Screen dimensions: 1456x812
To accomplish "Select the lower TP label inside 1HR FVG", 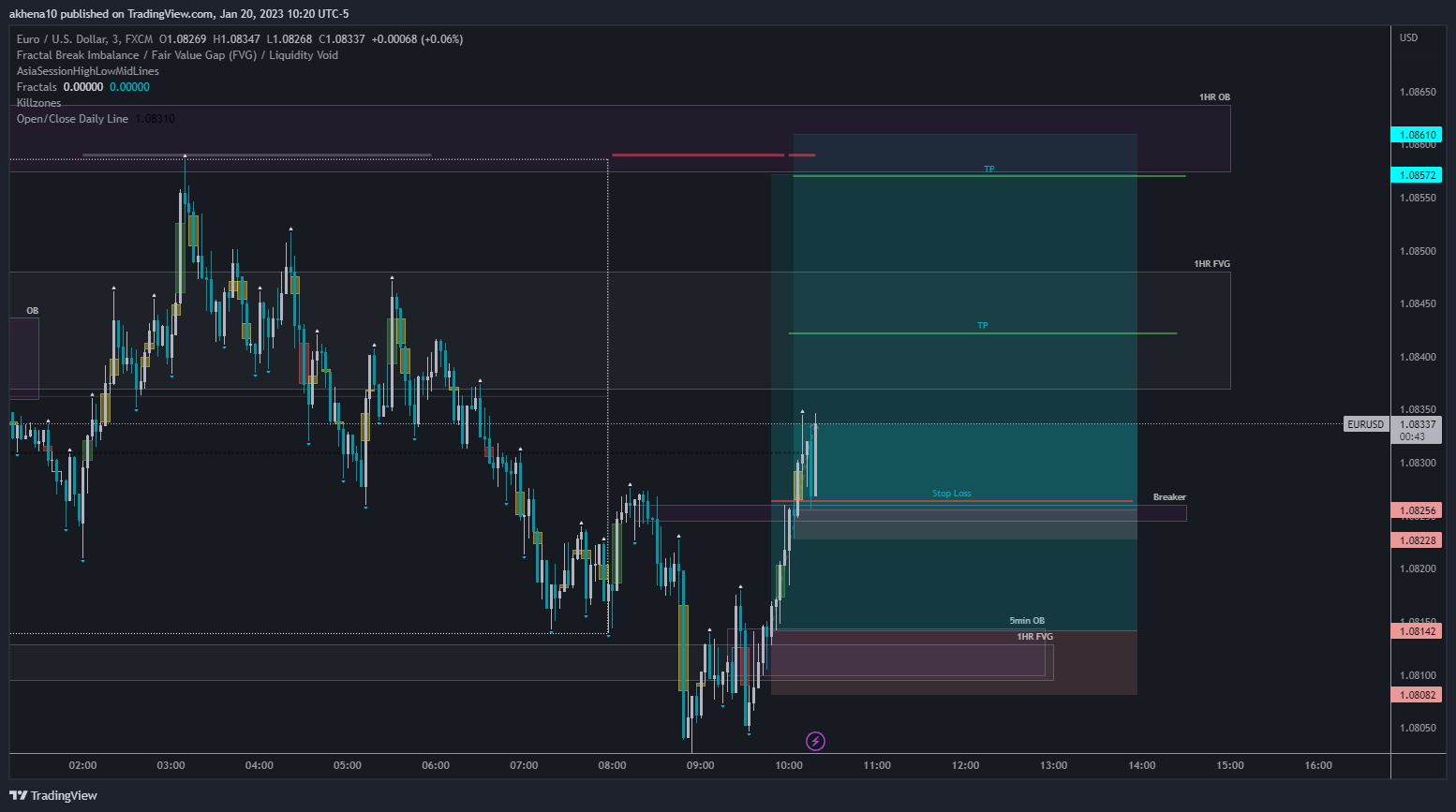I will (983, 326).
